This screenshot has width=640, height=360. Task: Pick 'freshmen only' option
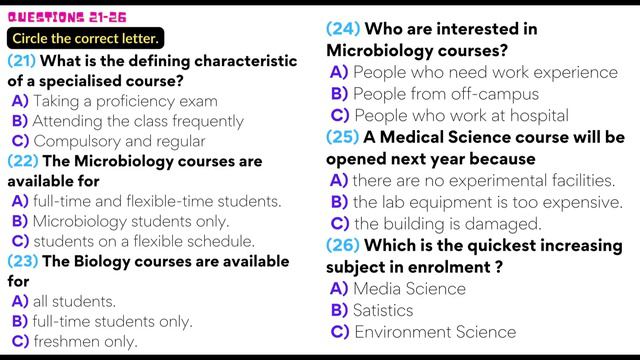[x=75, y=341]
